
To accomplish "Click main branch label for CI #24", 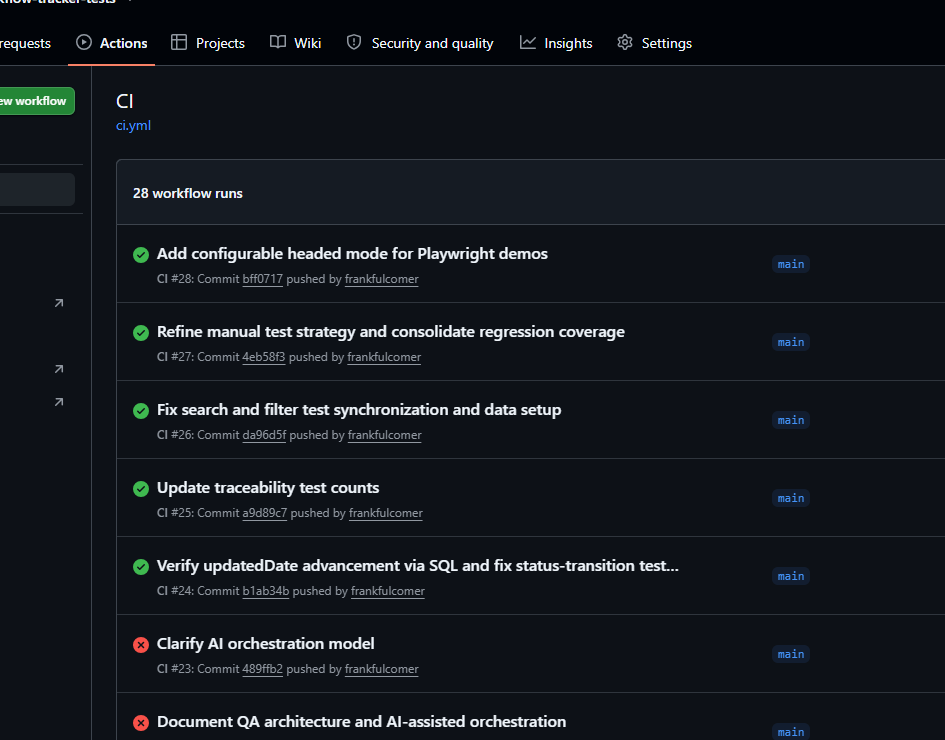I will 791,576.
